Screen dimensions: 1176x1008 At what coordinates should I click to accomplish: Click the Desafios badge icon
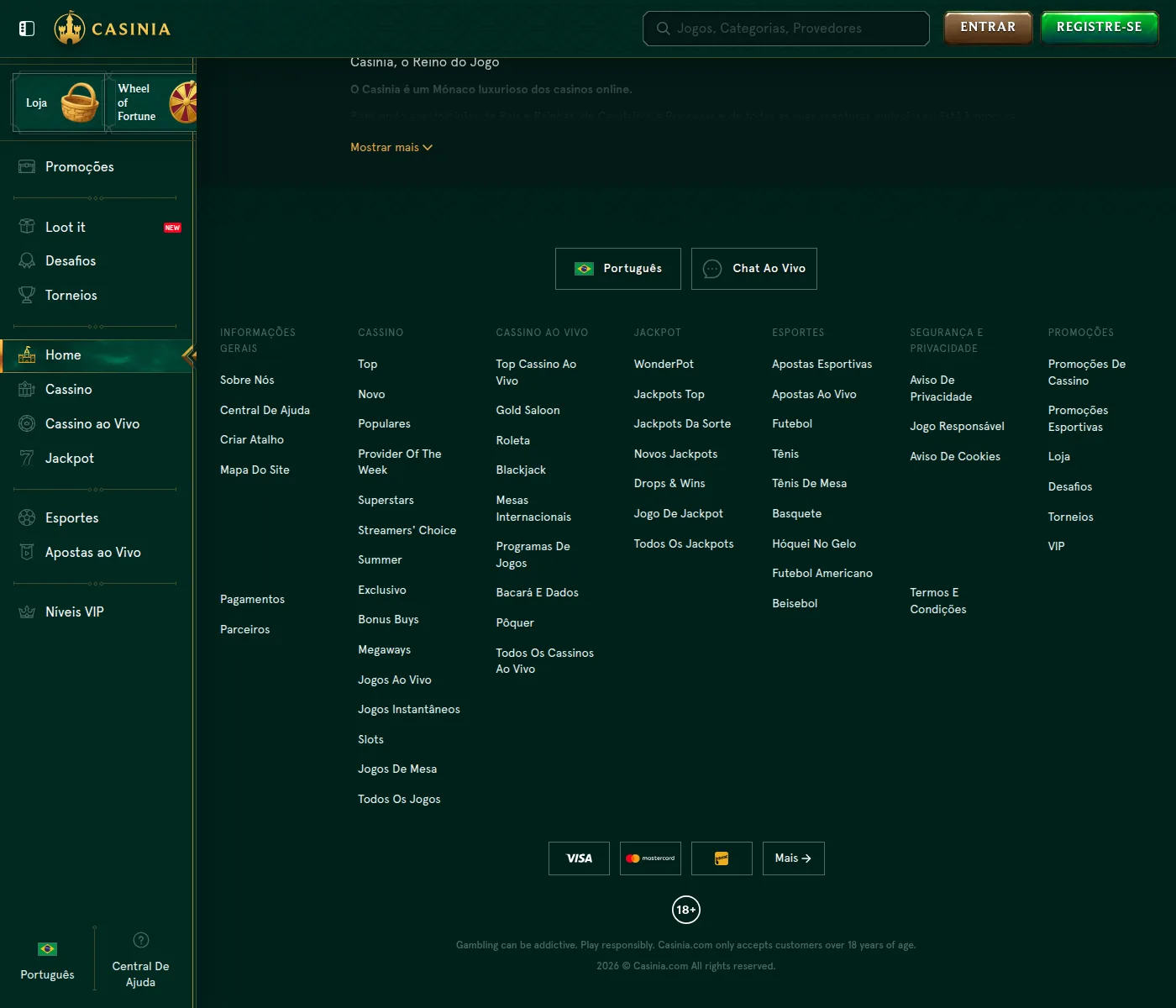[x=27, y=261]
